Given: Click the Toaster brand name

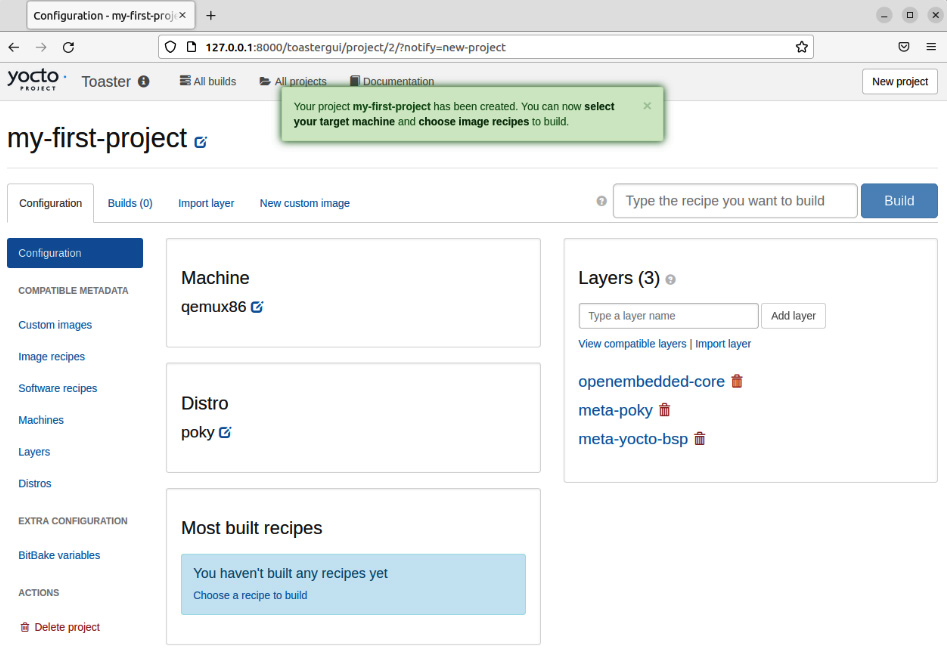Looking at the screenshot, I should click(x=106, y=82).
